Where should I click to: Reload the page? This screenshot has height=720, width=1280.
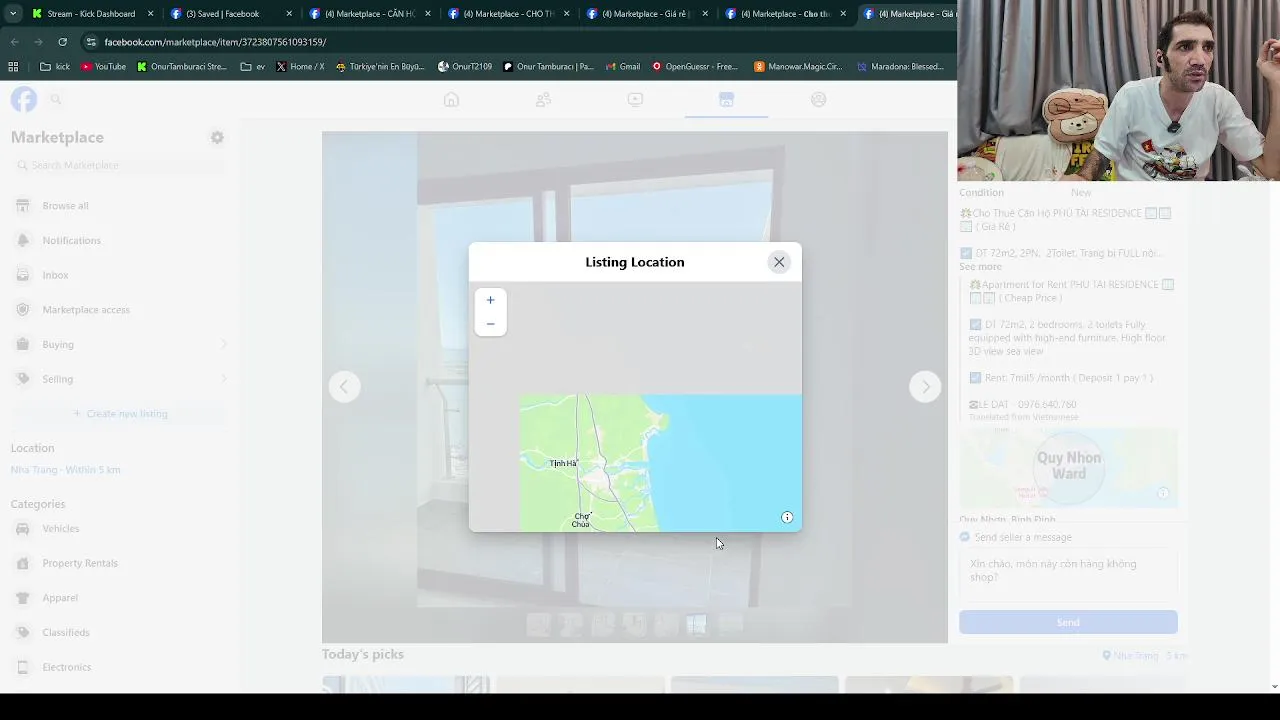pos(62,42)
